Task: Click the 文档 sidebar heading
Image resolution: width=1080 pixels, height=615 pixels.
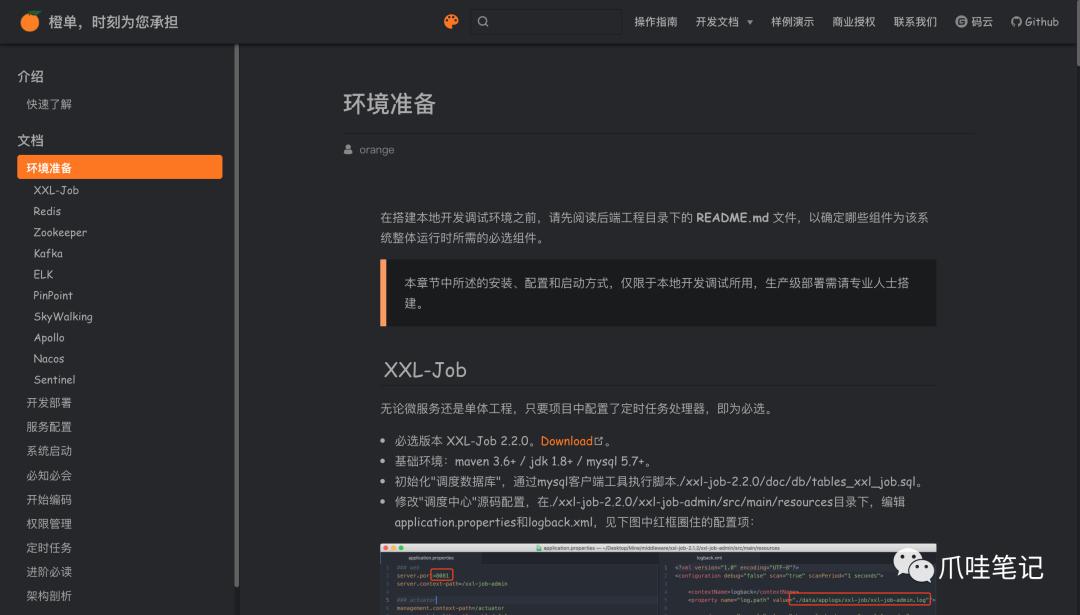Action: [x=30, y=140]
